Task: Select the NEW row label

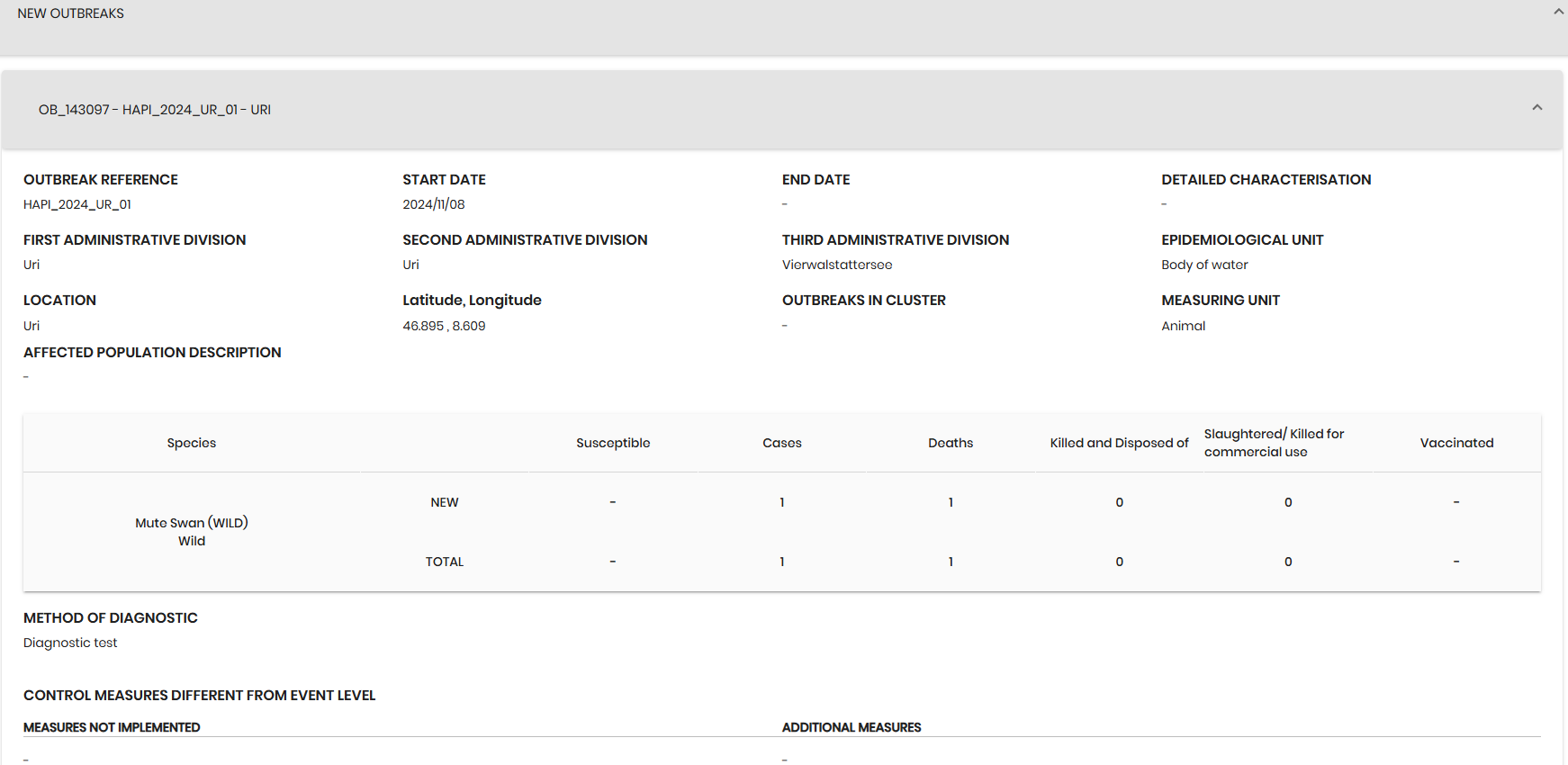Action: pyautogui.click(x=444, y=502)
